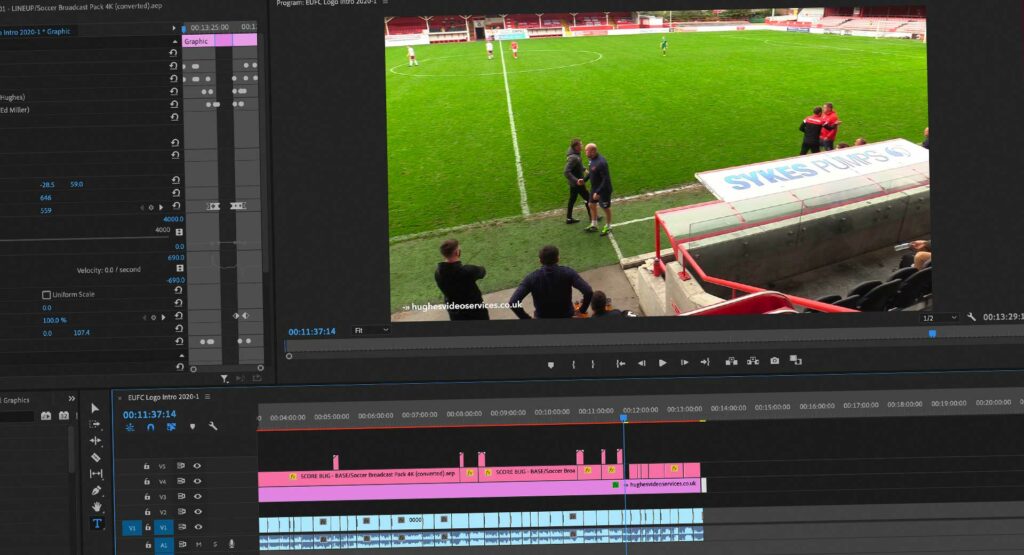This screenshot has width=1024, height=555.
Task: Select the Type tool in toolbar
Action: pos(96,523)
